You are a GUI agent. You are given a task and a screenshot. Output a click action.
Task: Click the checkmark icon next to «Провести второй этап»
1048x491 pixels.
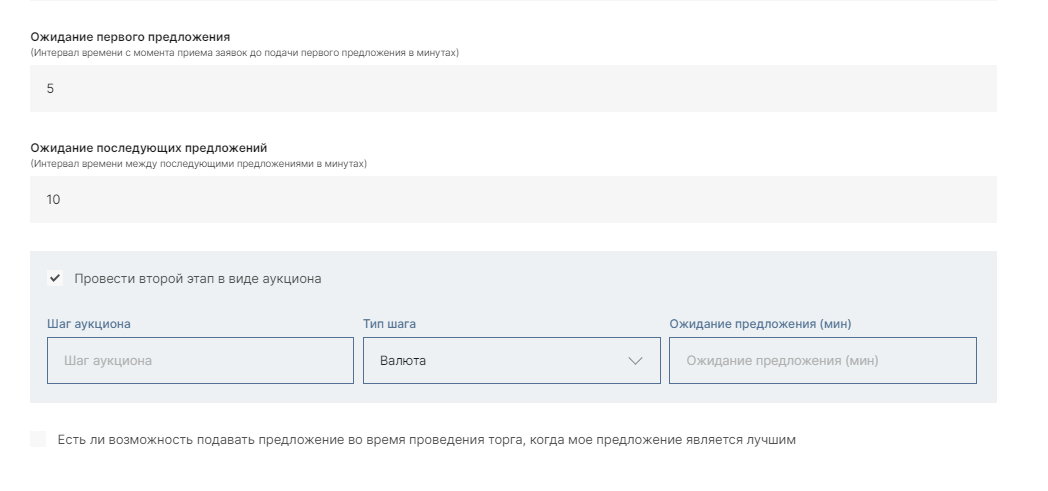click(x=55, y=279)
